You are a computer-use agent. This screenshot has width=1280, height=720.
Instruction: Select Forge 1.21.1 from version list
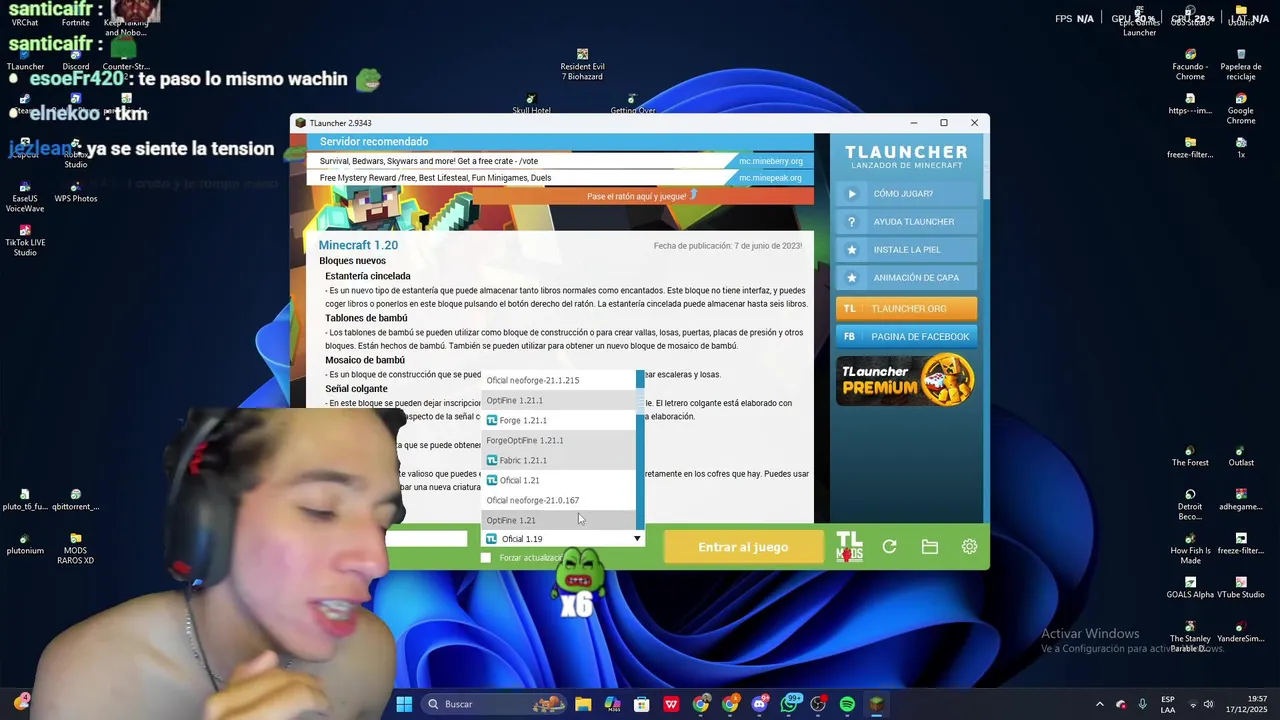coord(559,420)
